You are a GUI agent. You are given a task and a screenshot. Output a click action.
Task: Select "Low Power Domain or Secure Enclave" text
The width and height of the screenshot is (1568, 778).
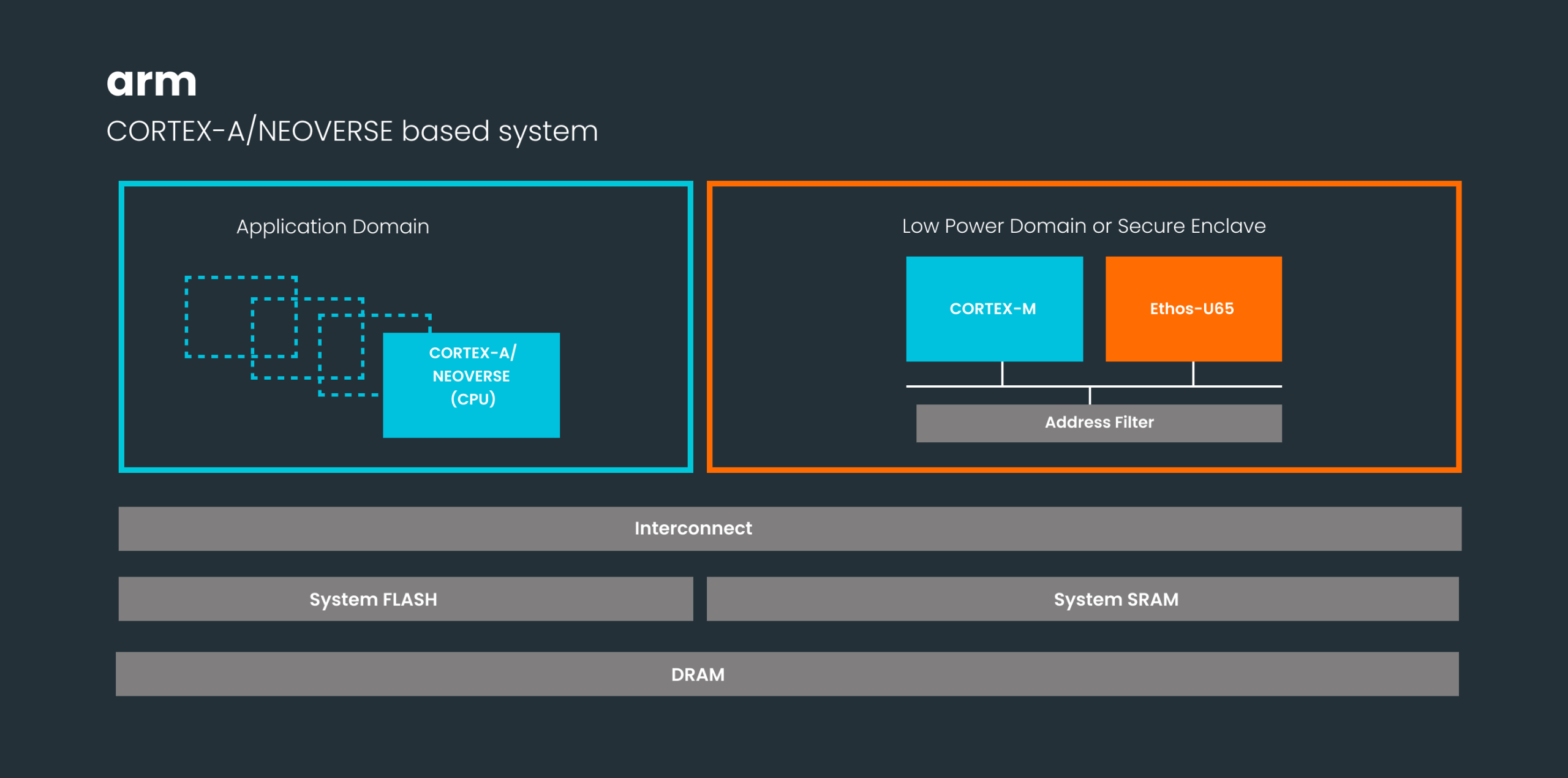coord(1084,227)
